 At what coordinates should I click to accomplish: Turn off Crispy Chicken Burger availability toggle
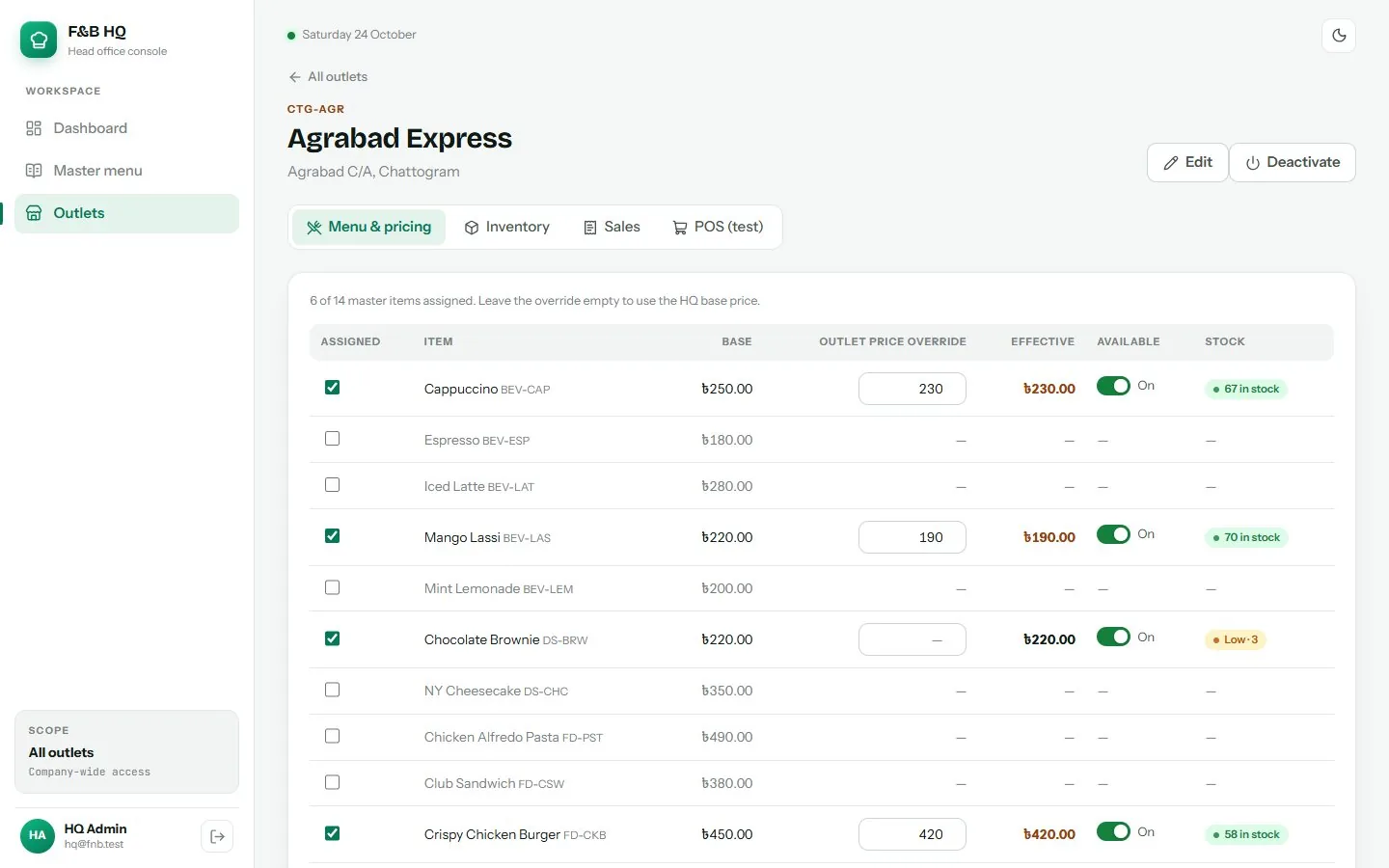[x=1113, y=831]
